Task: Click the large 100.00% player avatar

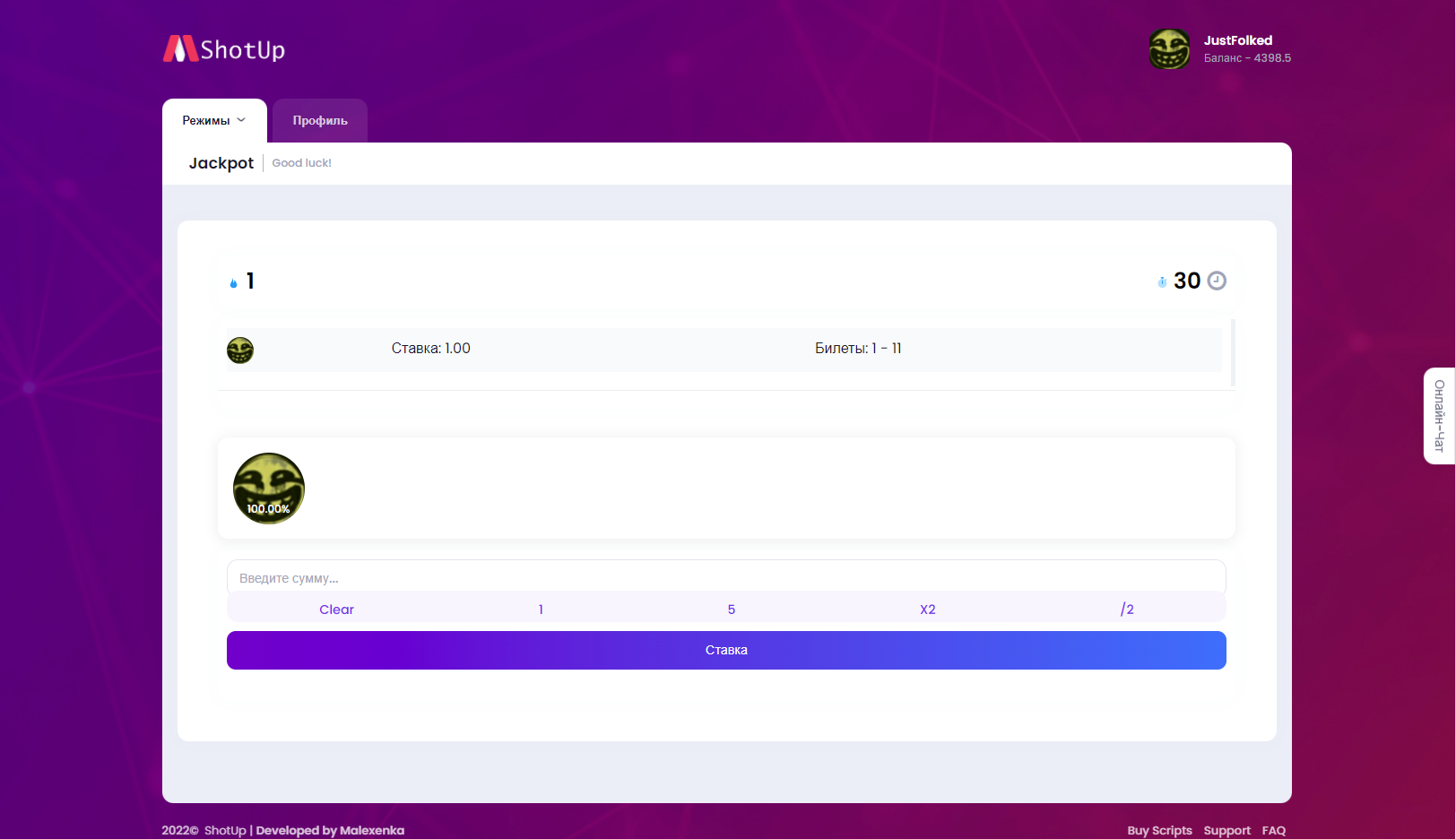Action: [x=269, y=489]
